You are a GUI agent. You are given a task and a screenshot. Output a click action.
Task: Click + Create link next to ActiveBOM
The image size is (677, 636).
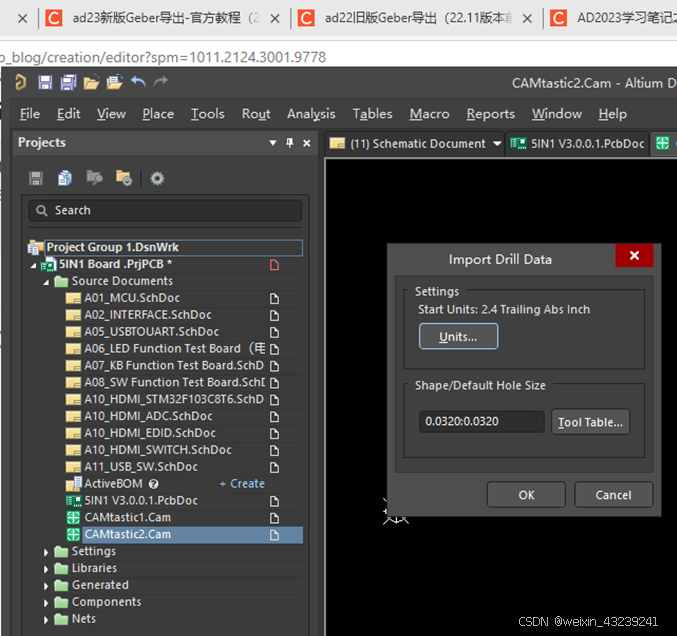pyautogui.click(x=242, y=484)
